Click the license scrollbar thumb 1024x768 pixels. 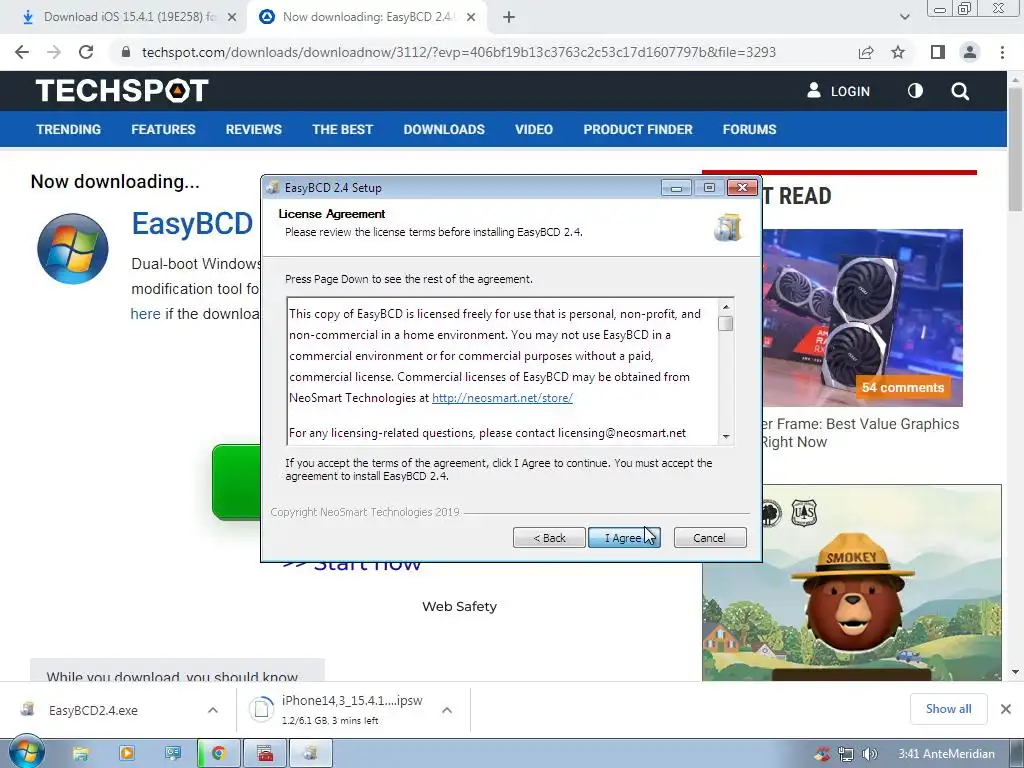click(x=726, y=323)
